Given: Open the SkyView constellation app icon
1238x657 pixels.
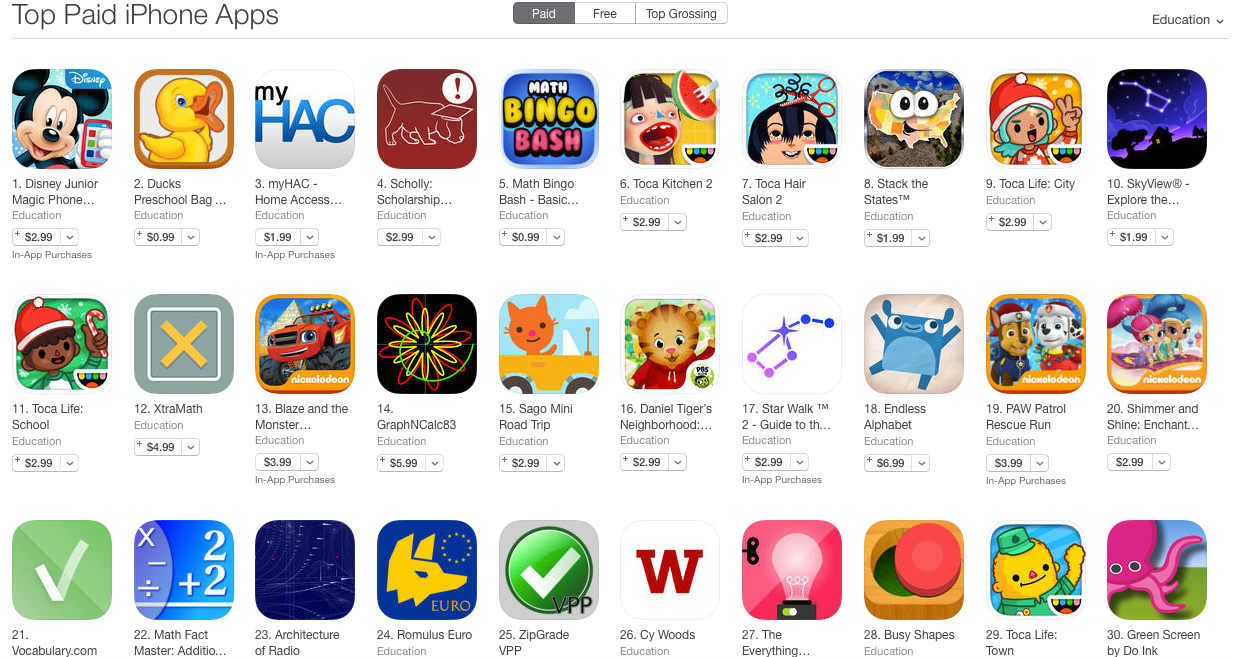Looking at the screenshot, I should pyautogui.click(x=1157, y=119).
